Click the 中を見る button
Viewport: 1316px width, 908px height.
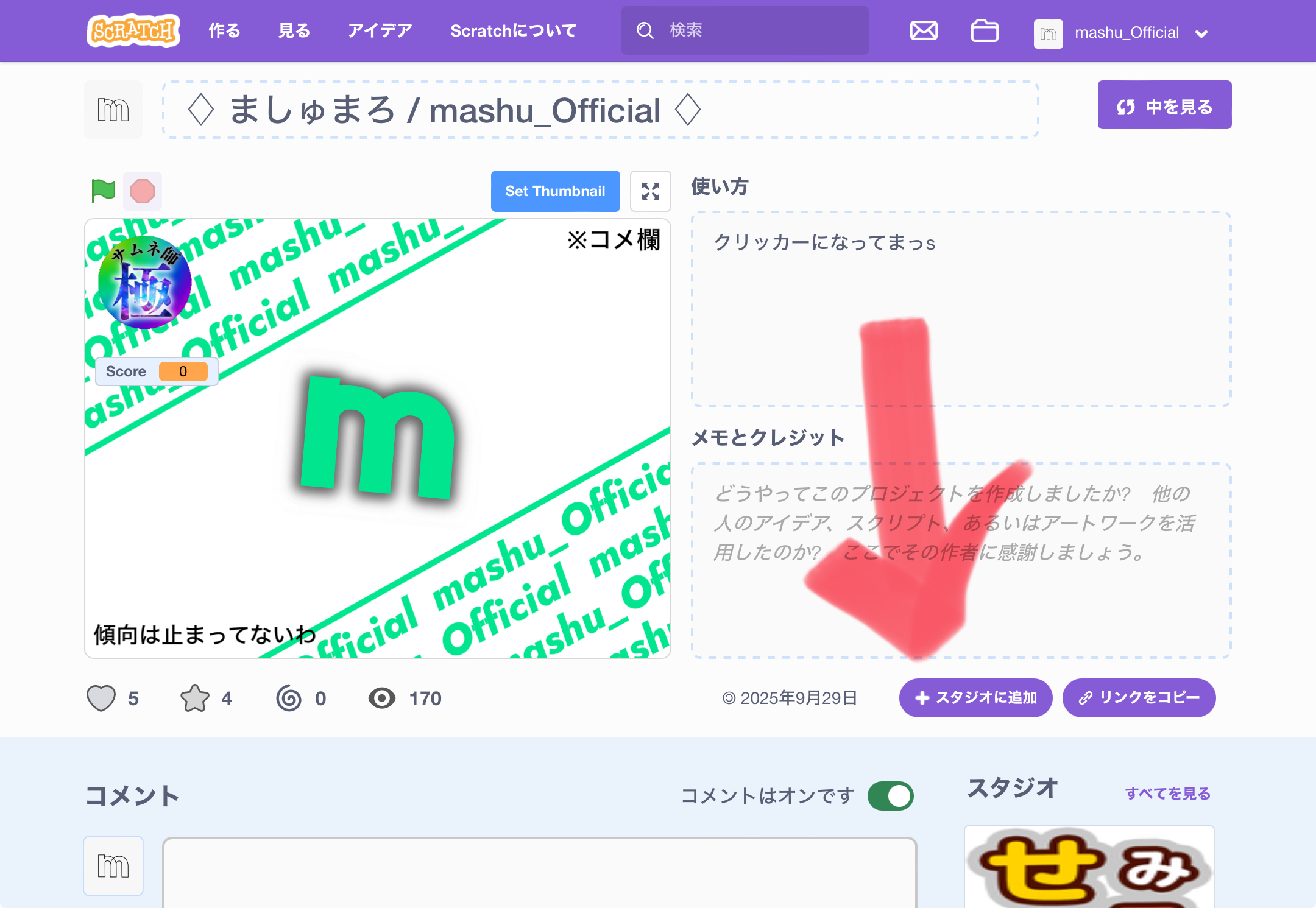coord(1164,105)
